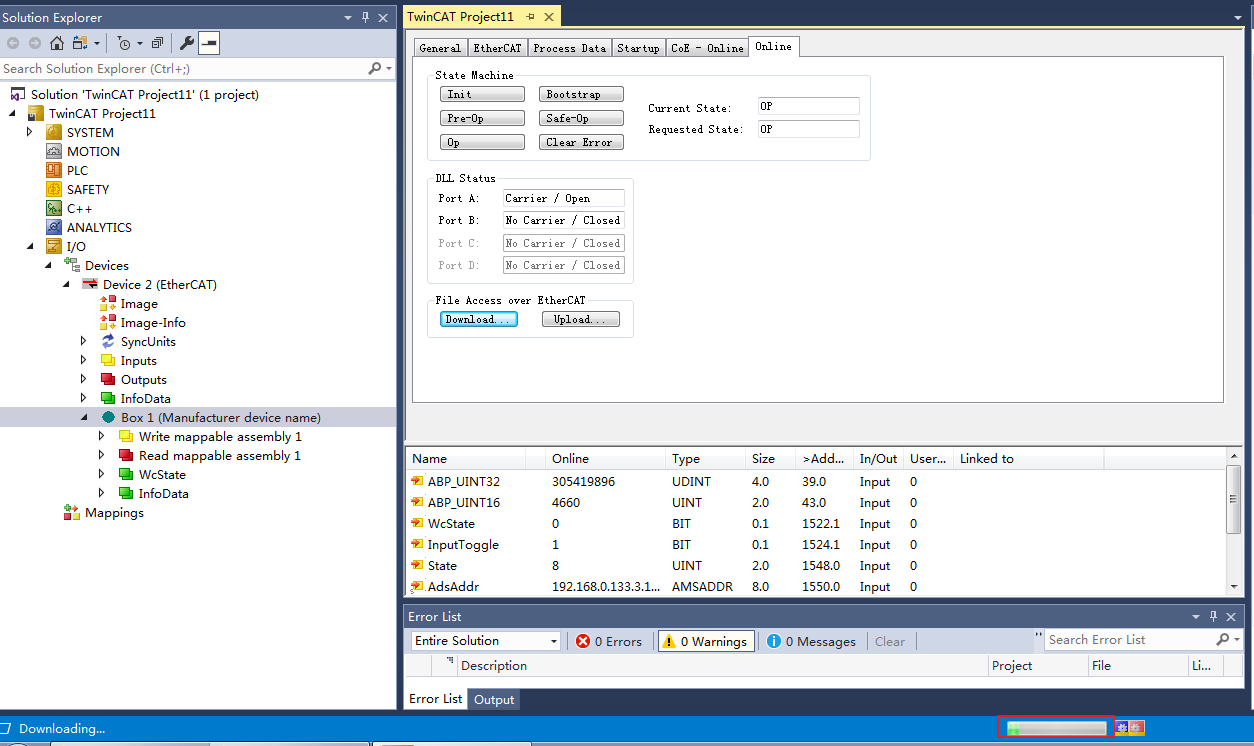
Task: Click the Solution Explorer search magnifier icon
Action: [x=375, y=68]
